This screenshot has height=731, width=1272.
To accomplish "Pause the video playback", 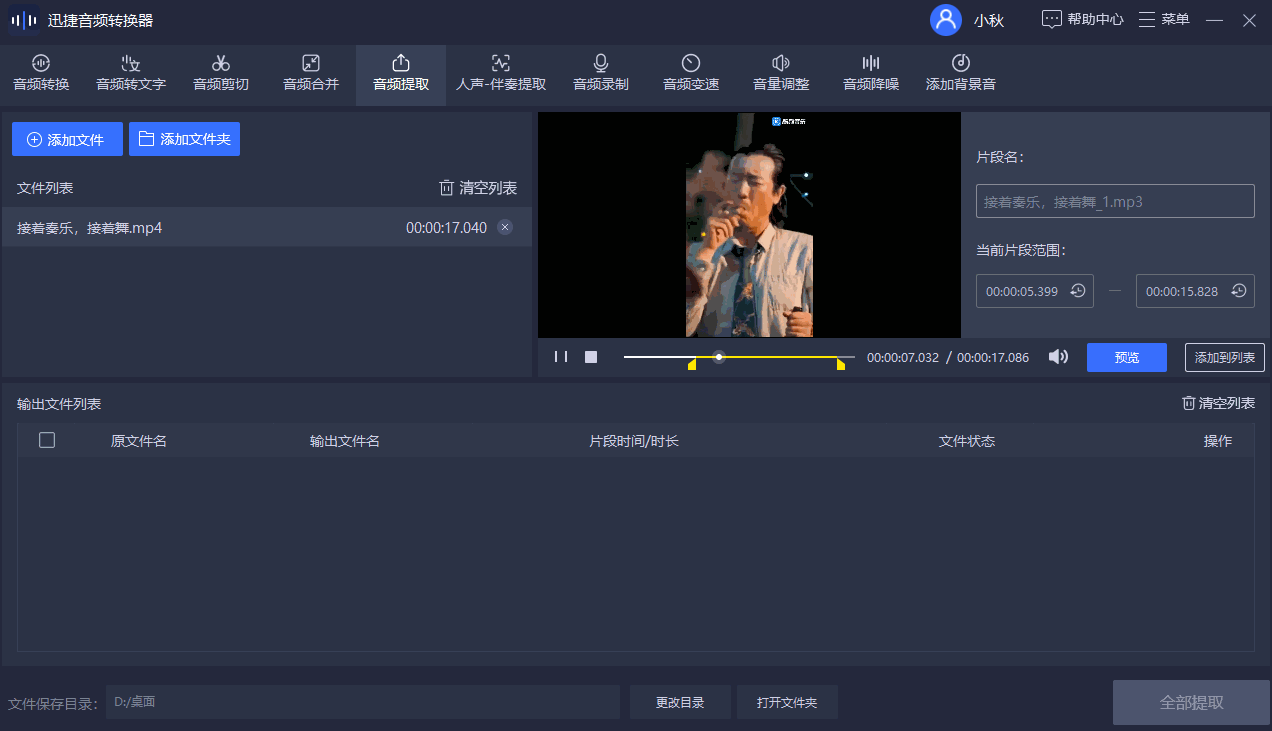I will point(561,357).
